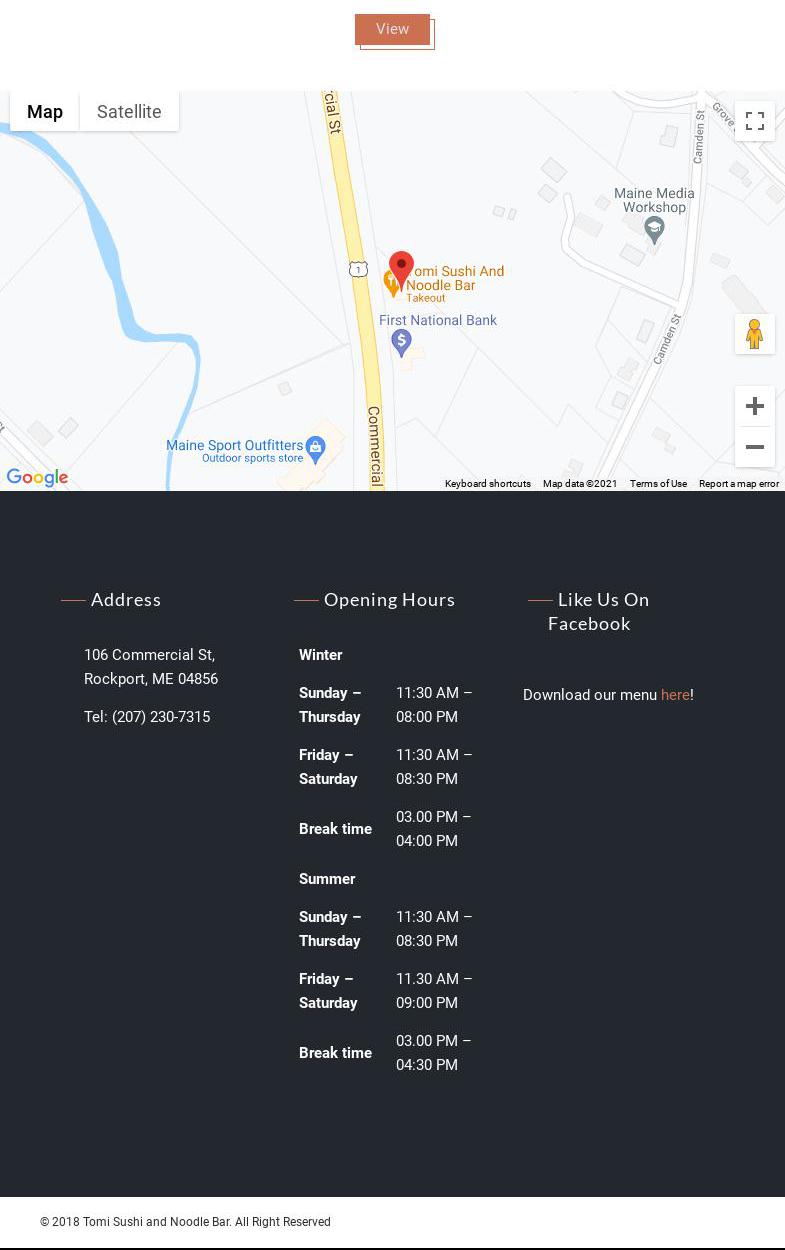
Task: Click the Route 1 highway shield
Action: tap(358, 269)
